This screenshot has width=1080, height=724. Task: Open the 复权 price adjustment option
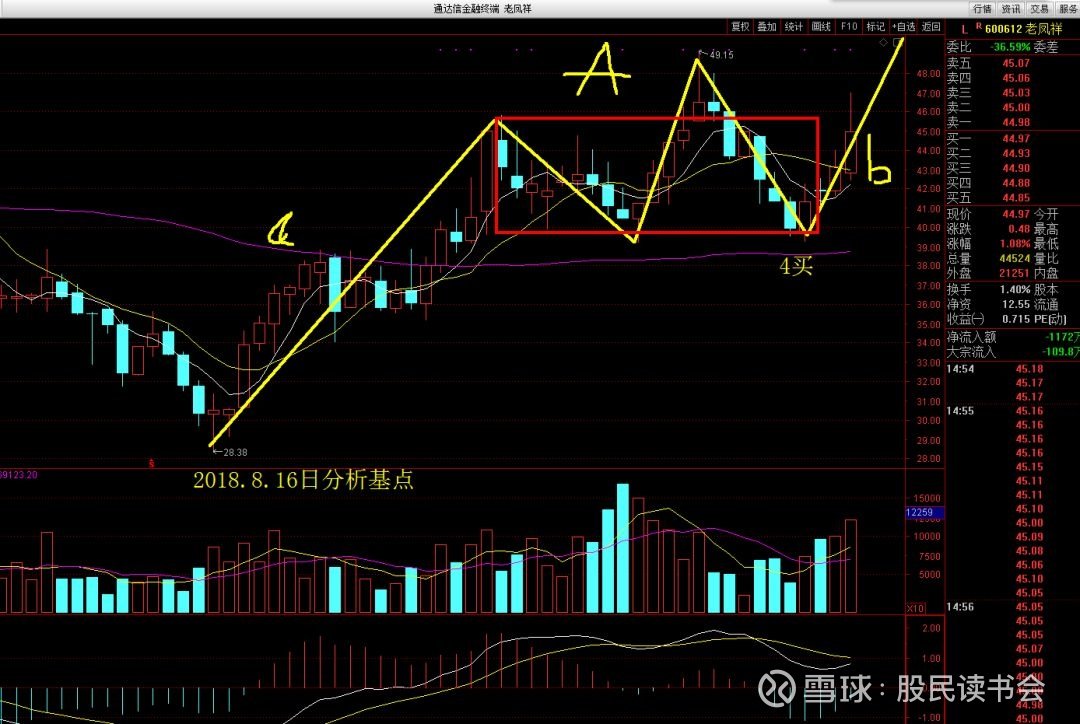740,26
